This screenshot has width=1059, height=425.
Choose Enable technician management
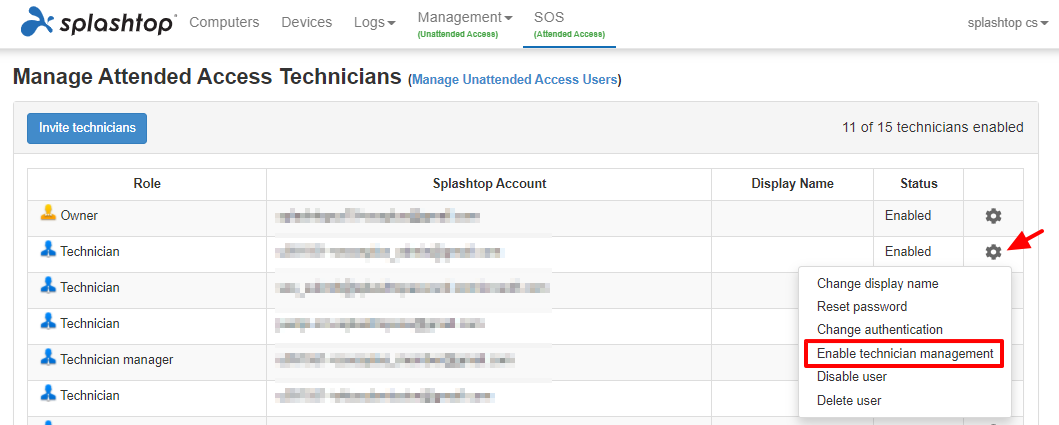click(905, 353)
